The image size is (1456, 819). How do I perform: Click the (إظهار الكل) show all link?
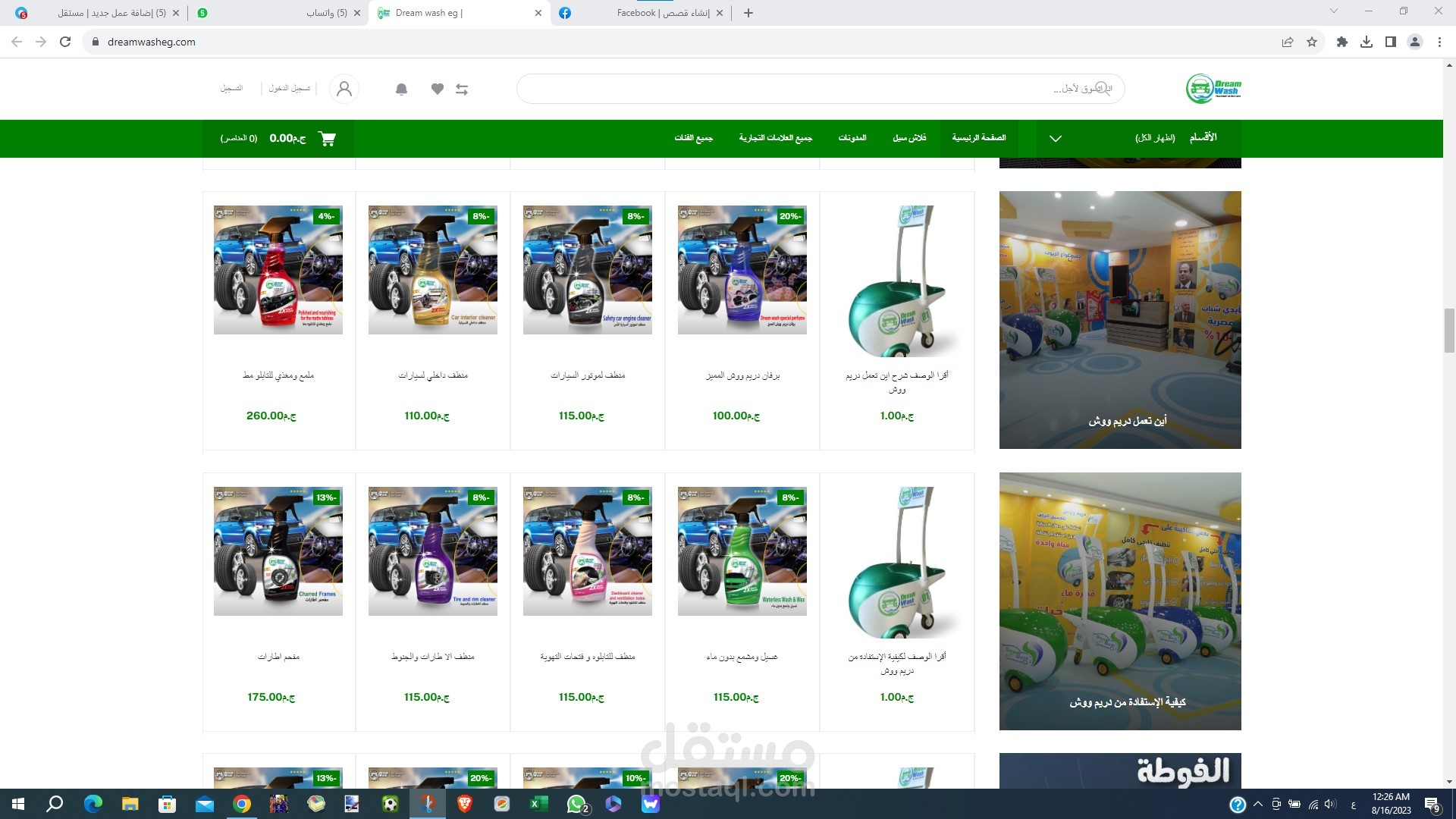(x=1155, y=138)
